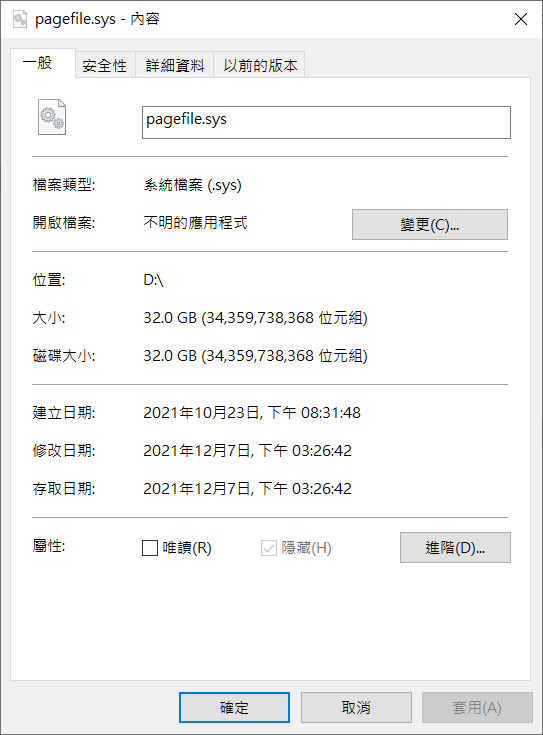Click the title text pagefile.sys - 內容
Image resolution: width=543 pixels, height=735 pixels.
pyautogui.click(x=97, y=19)
